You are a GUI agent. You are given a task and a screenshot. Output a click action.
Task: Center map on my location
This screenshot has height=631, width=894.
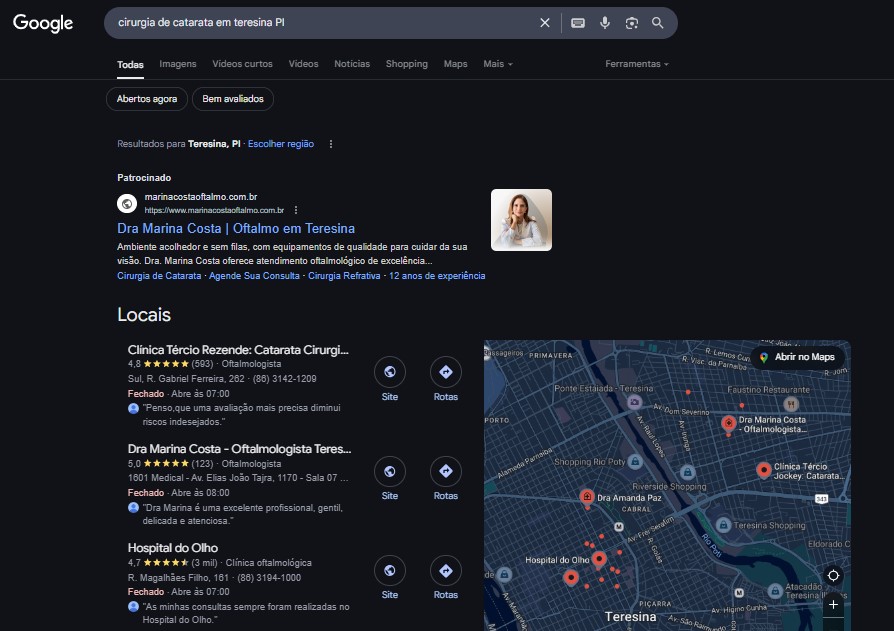pyautogui.click(x=833, y=576)
